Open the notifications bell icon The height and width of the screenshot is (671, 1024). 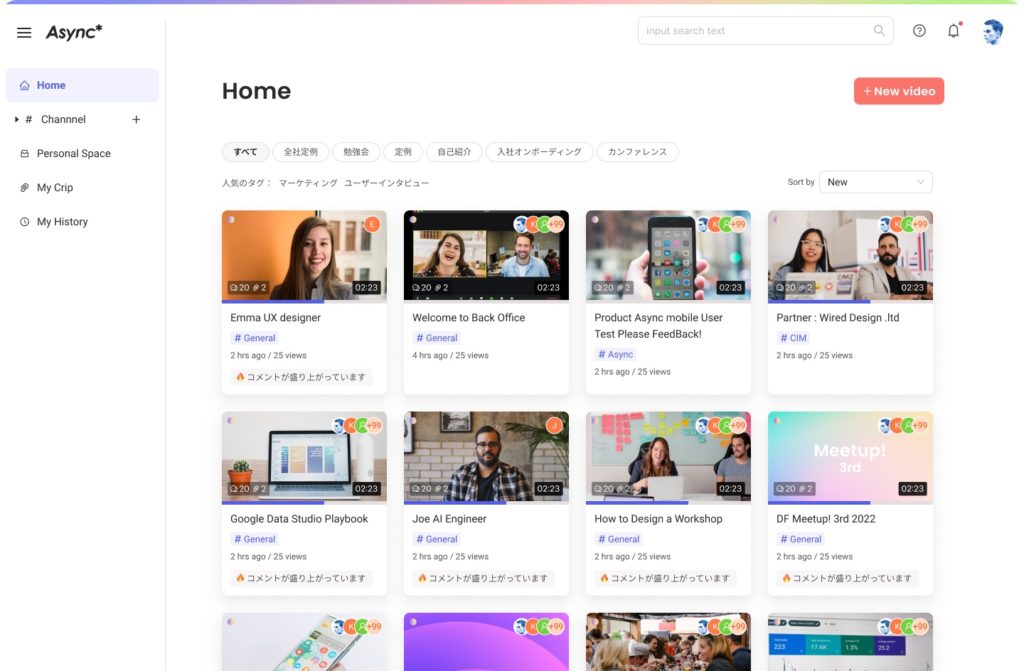pos(953,30)
